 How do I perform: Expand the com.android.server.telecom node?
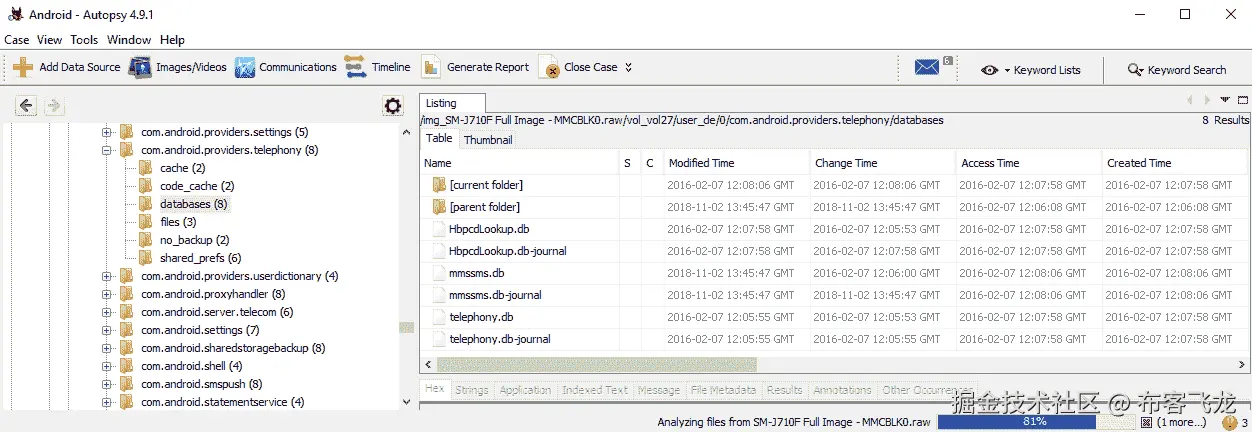pyautogui.click(x=107, y=312)
